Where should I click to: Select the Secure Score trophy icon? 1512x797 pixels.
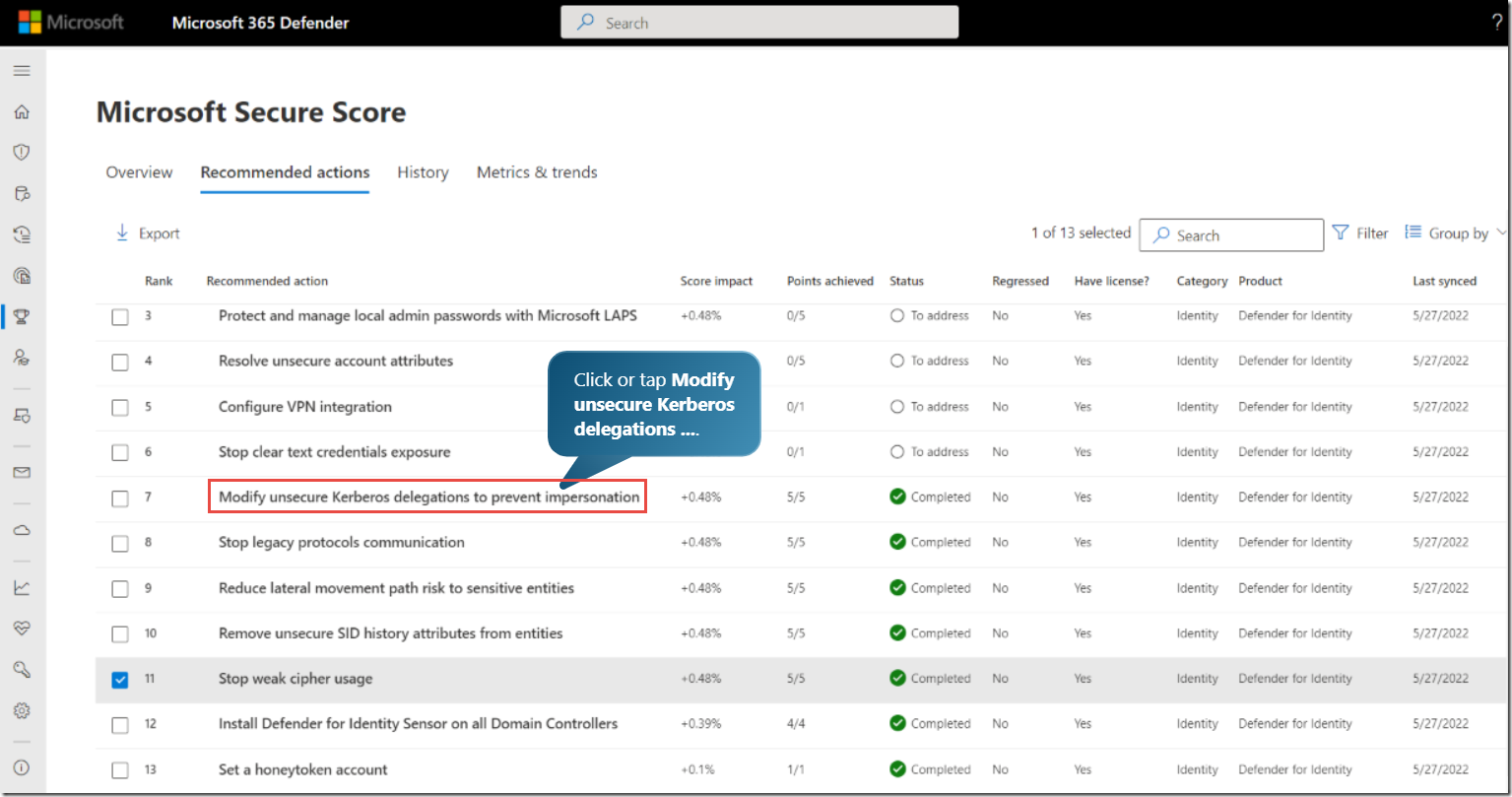[x=22, y=316]
